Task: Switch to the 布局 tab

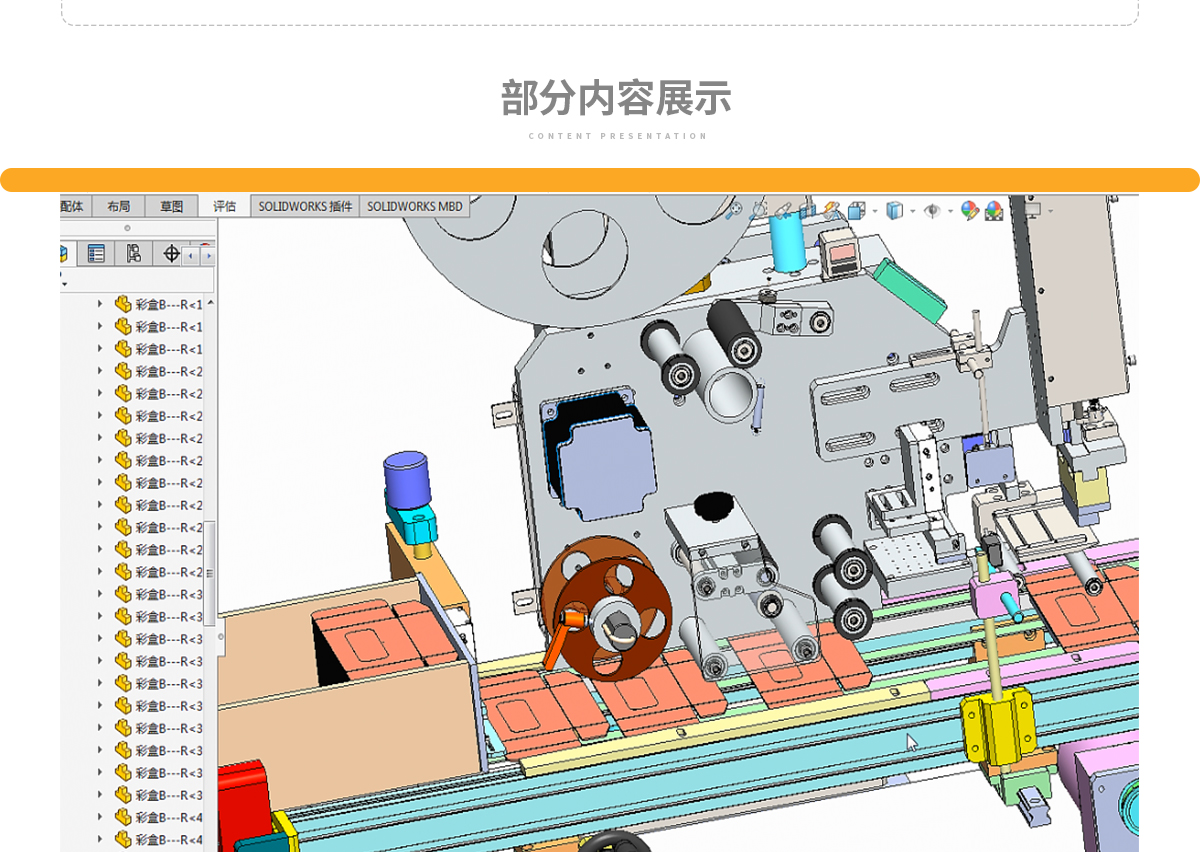Action: [118, 206]
